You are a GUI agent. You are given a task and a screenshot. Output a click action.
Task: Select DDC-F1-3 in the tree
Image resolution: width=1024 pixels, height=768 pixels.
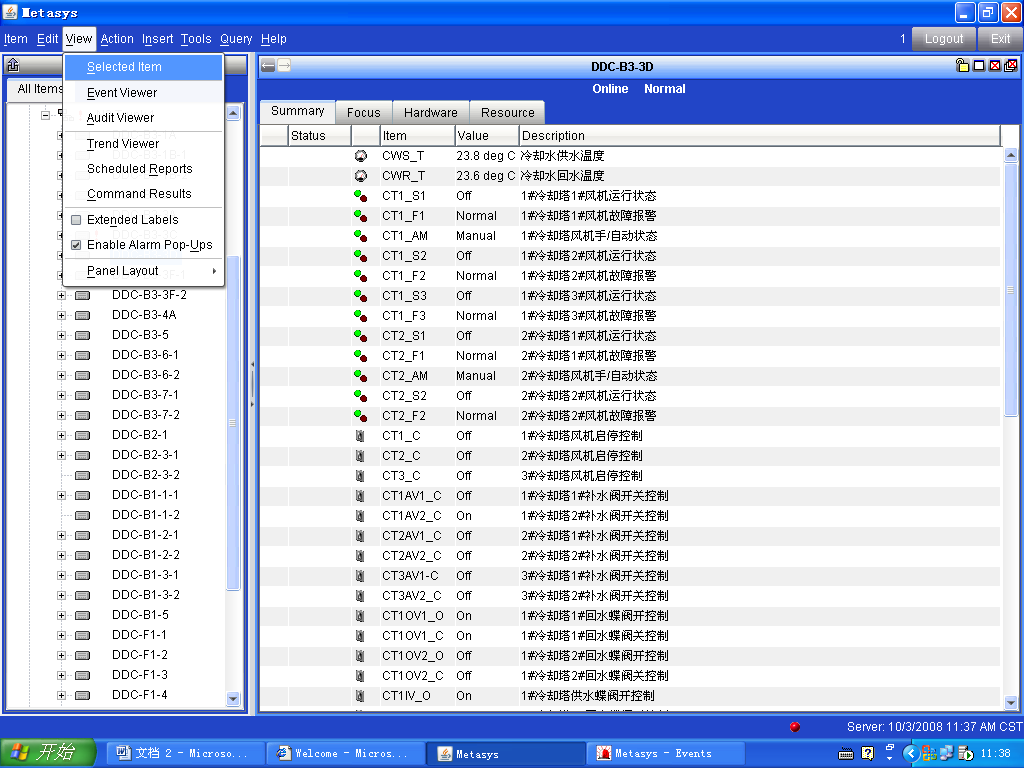pyautogui.click(x=139, y=675)
